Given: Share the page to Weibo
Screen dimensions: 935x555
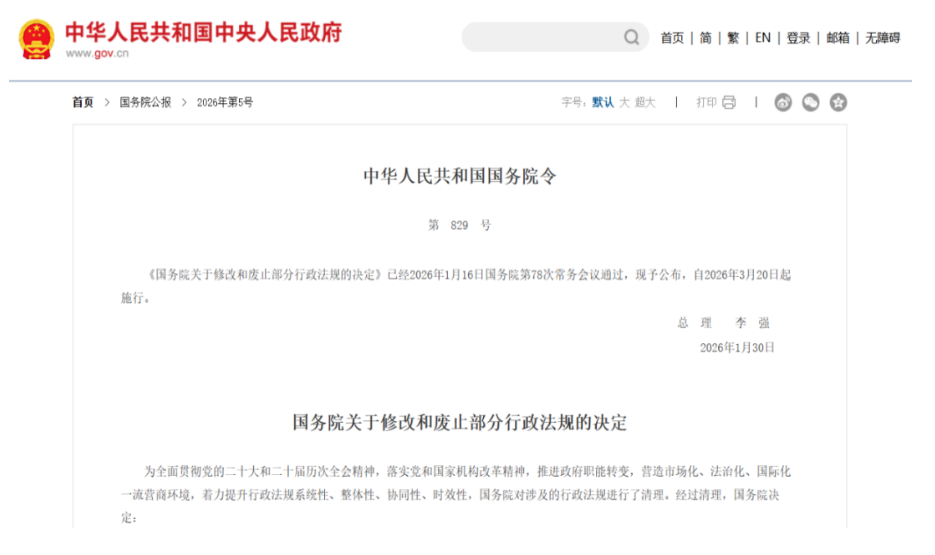Looking at the screenshot, I should point(784,102).
